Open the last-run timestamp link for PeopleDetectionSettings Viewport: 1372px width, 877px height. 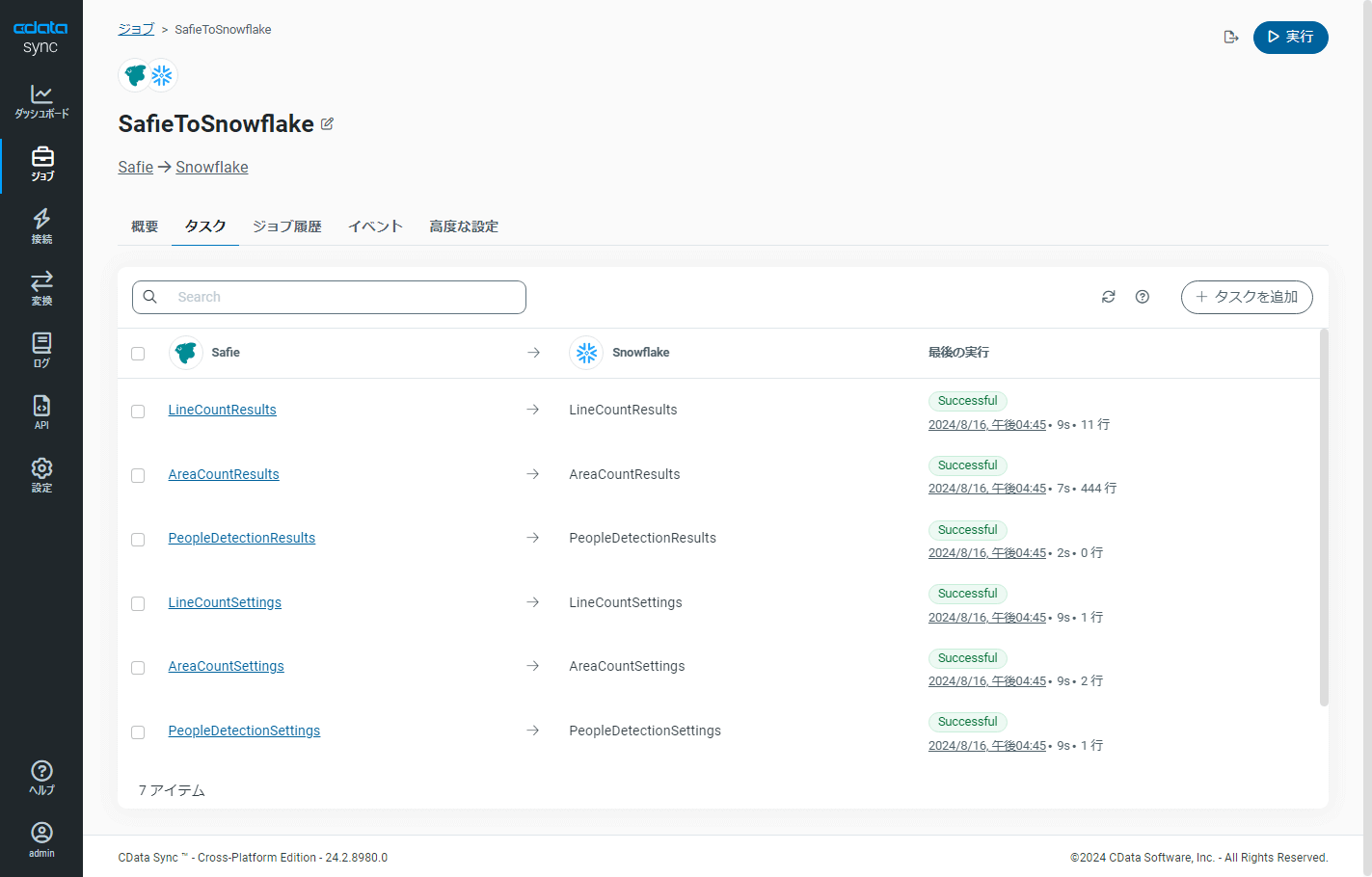987,746
